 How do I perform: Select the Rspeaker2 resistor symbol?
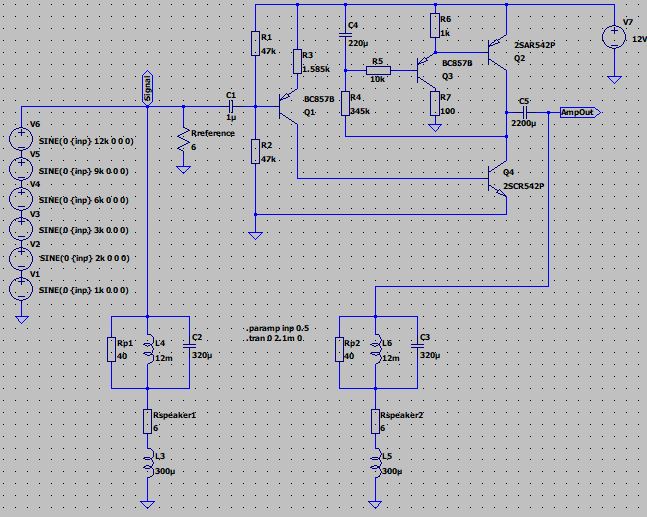click(375, 421)
